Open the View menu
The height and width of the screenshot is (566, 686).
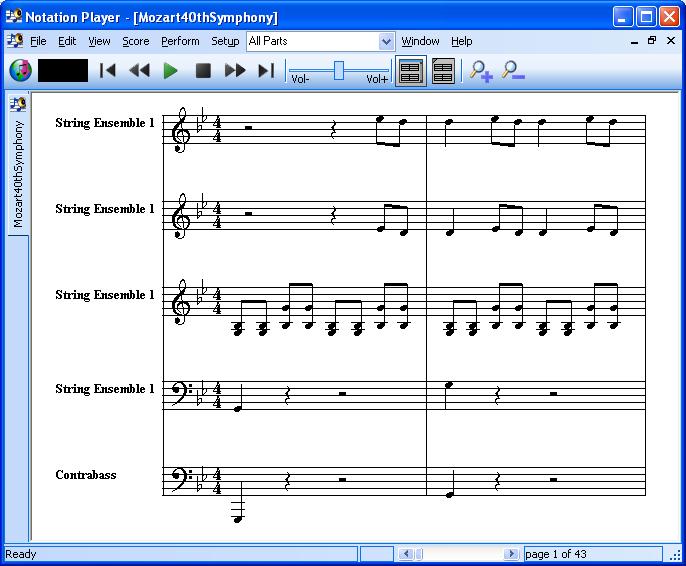coord(99,41)
